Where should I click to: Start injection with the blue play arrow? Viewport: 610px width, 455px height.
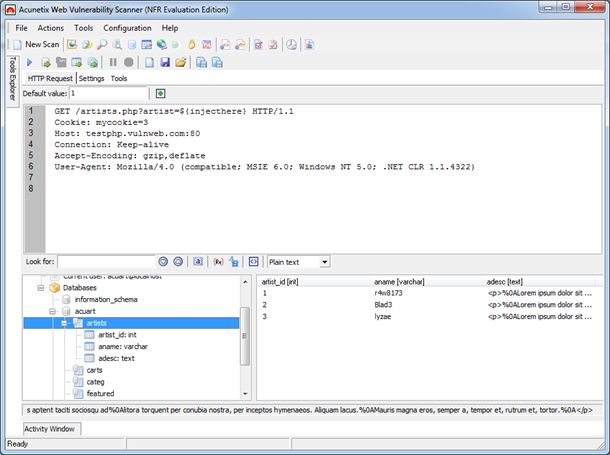click(x=29, y=62)
